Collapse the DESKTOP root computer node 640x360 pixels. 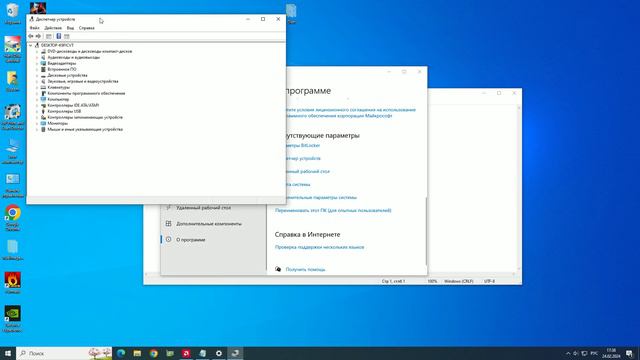click(x=31, y=46)
